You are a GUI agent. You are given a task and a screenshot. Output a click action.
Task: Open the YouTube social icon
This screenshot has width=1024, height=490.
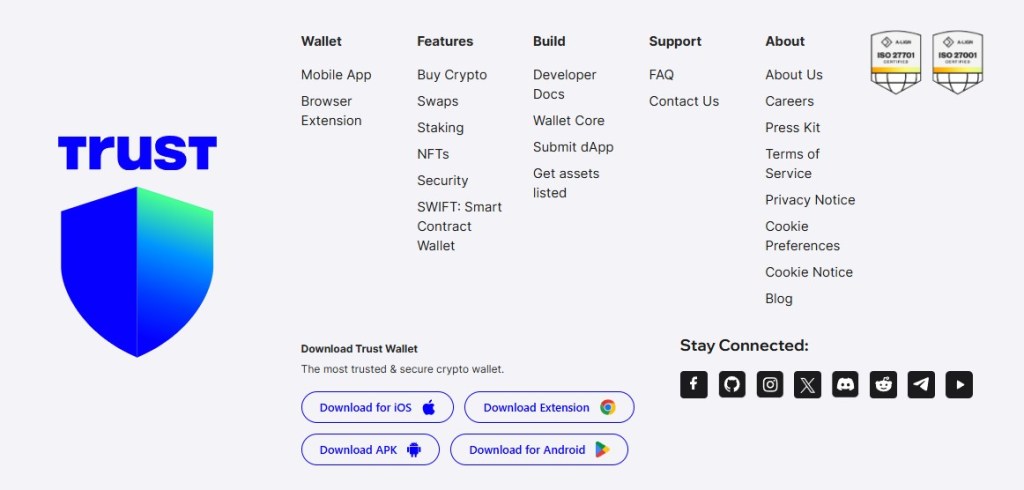tap(959, 384)
